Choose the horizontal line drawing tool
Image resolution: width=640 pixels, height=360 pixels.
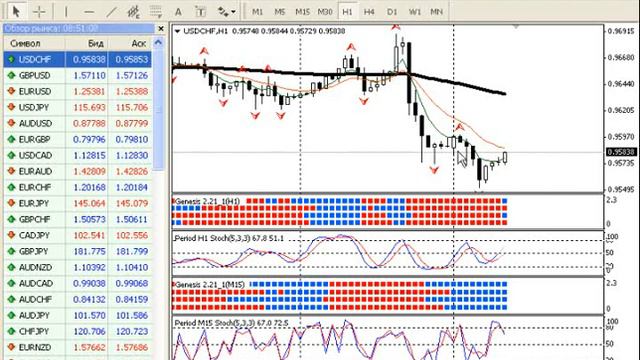(x=89, y=12)
